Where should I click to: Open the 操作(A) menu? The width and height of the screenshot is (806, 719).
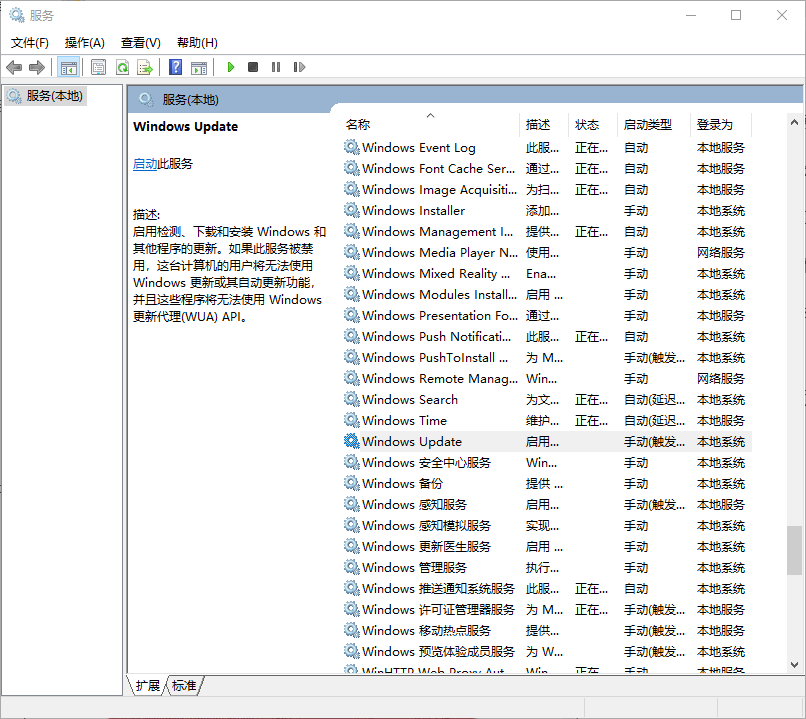click(85, 43)
